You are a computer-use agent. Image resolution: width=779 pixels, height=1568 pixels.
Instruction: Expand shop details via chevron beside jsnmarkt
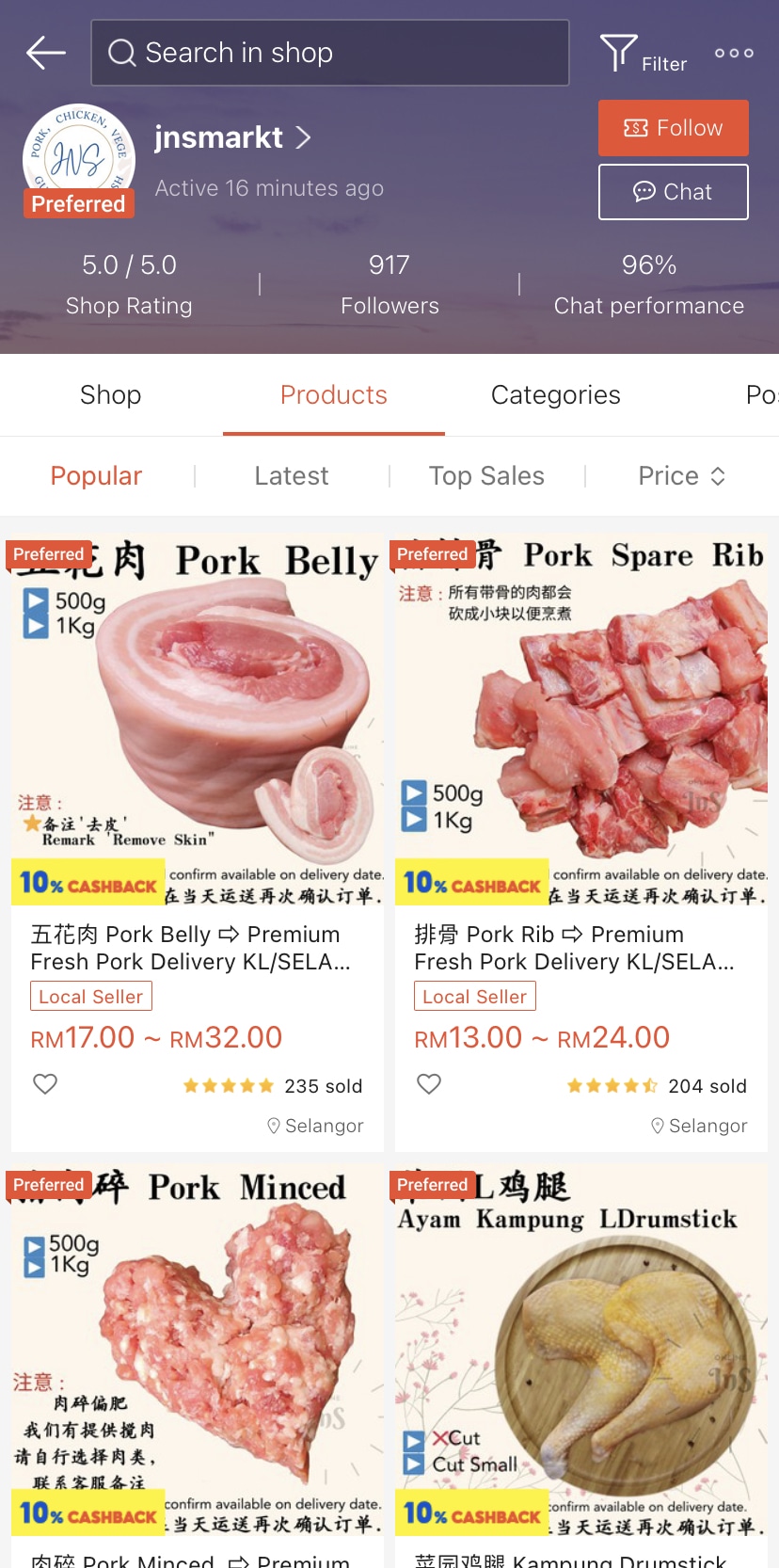[303, 138]
